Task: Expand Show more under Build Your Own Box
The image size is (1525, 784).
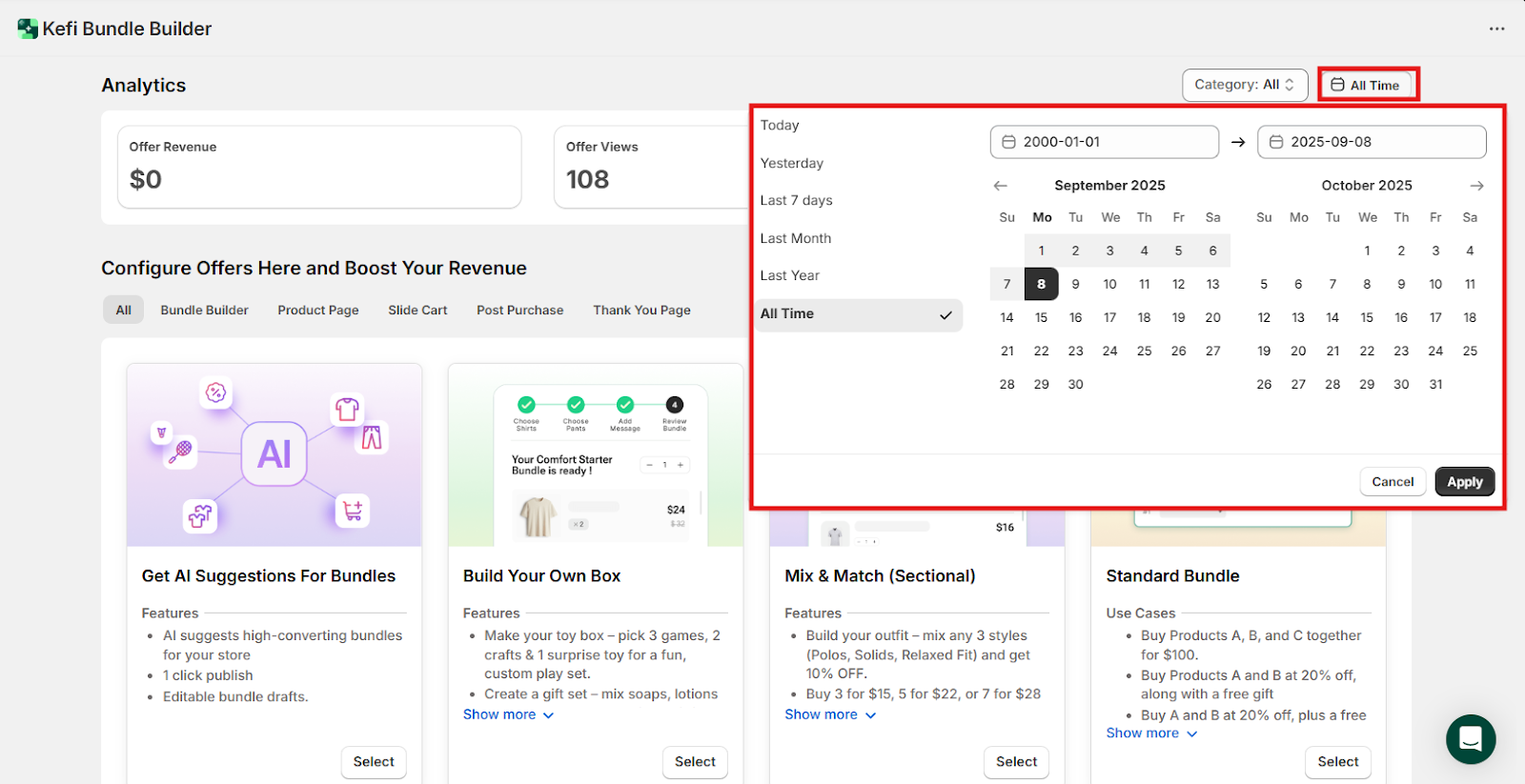Action: tap(508, 714)
